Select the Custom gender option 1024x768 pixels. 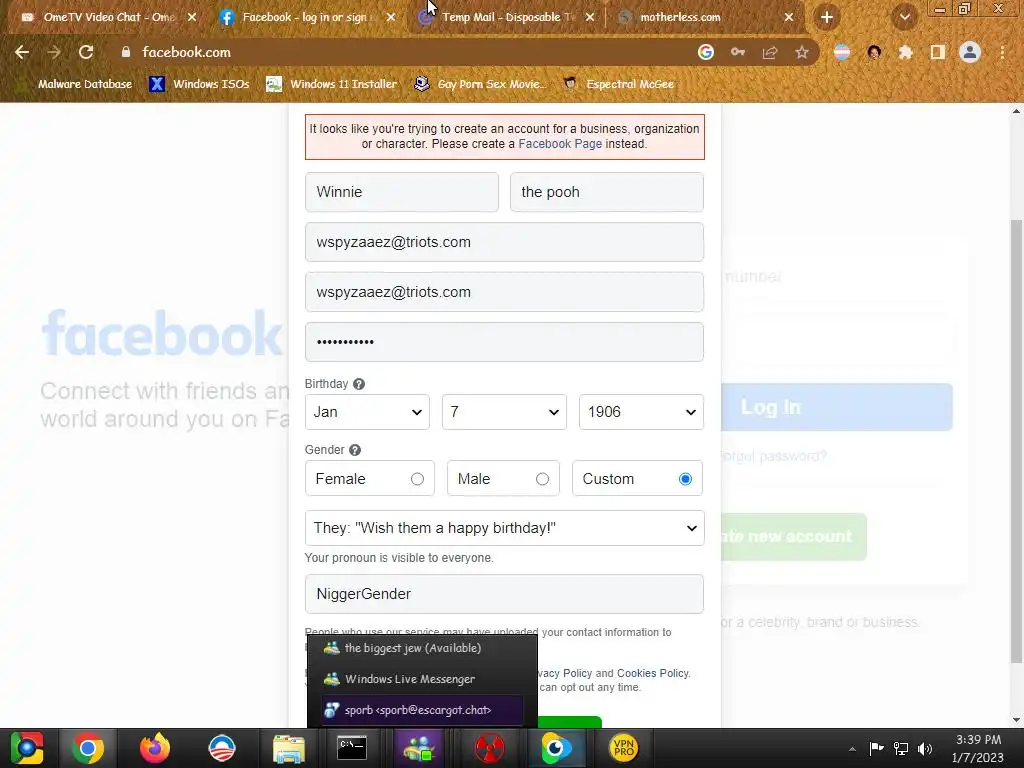637,479
